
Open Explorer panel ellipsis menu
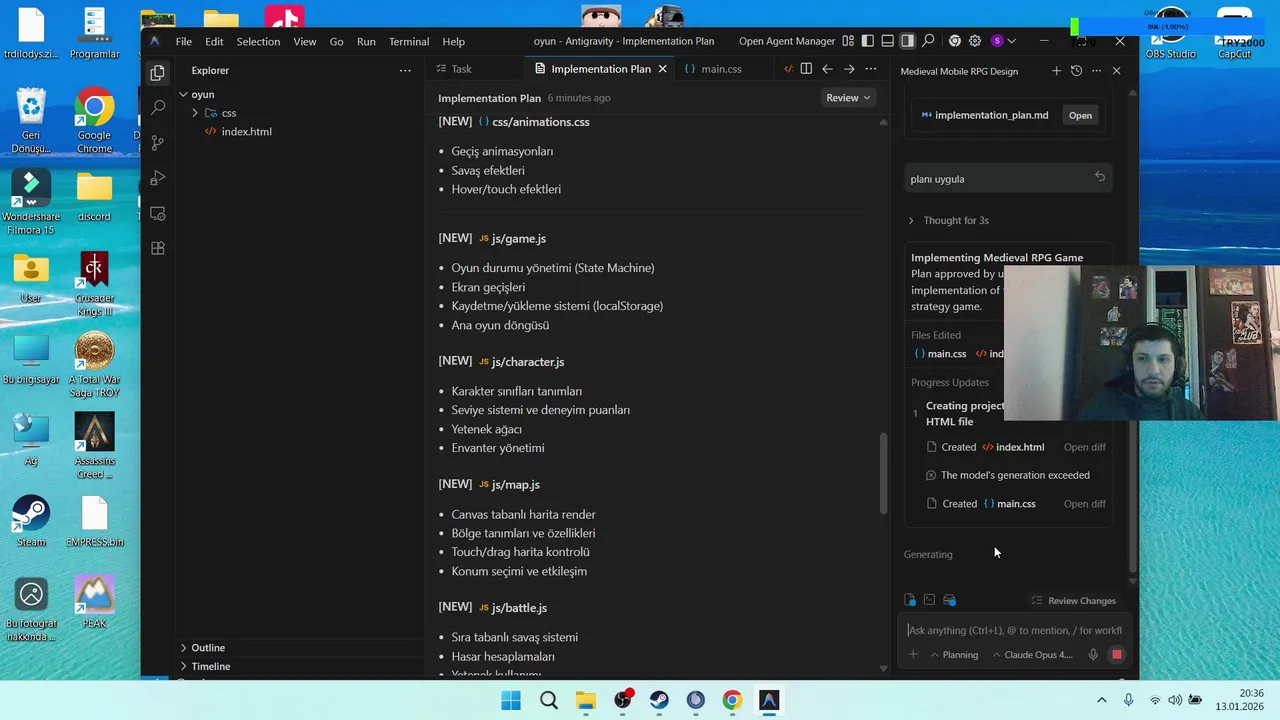pos(405,70)
